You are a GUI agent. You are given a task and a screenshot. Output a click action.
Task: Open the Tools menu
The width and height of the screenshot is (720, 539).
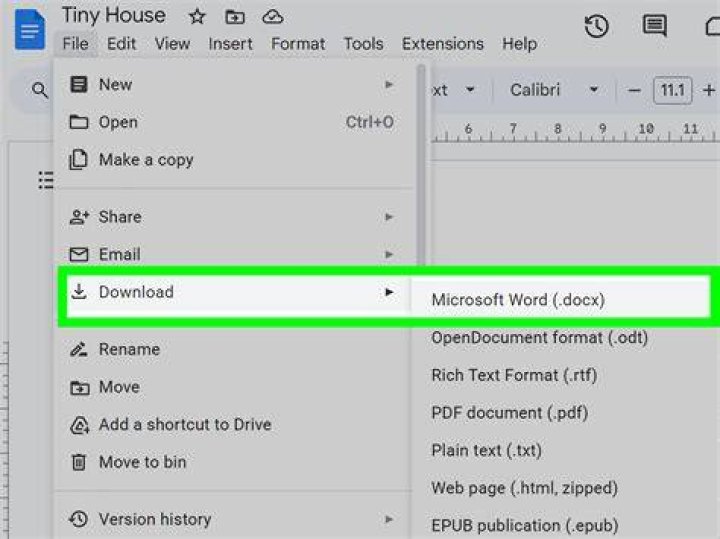pyautogui.click(x=363, y=44)
